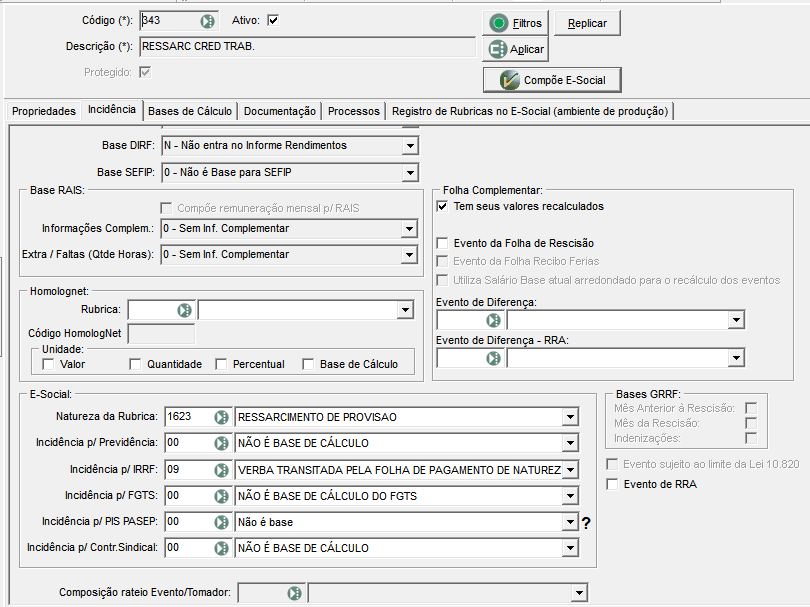
Task: Select the Incidência tab
Action: pyautogui.click(x=112, y=110)
